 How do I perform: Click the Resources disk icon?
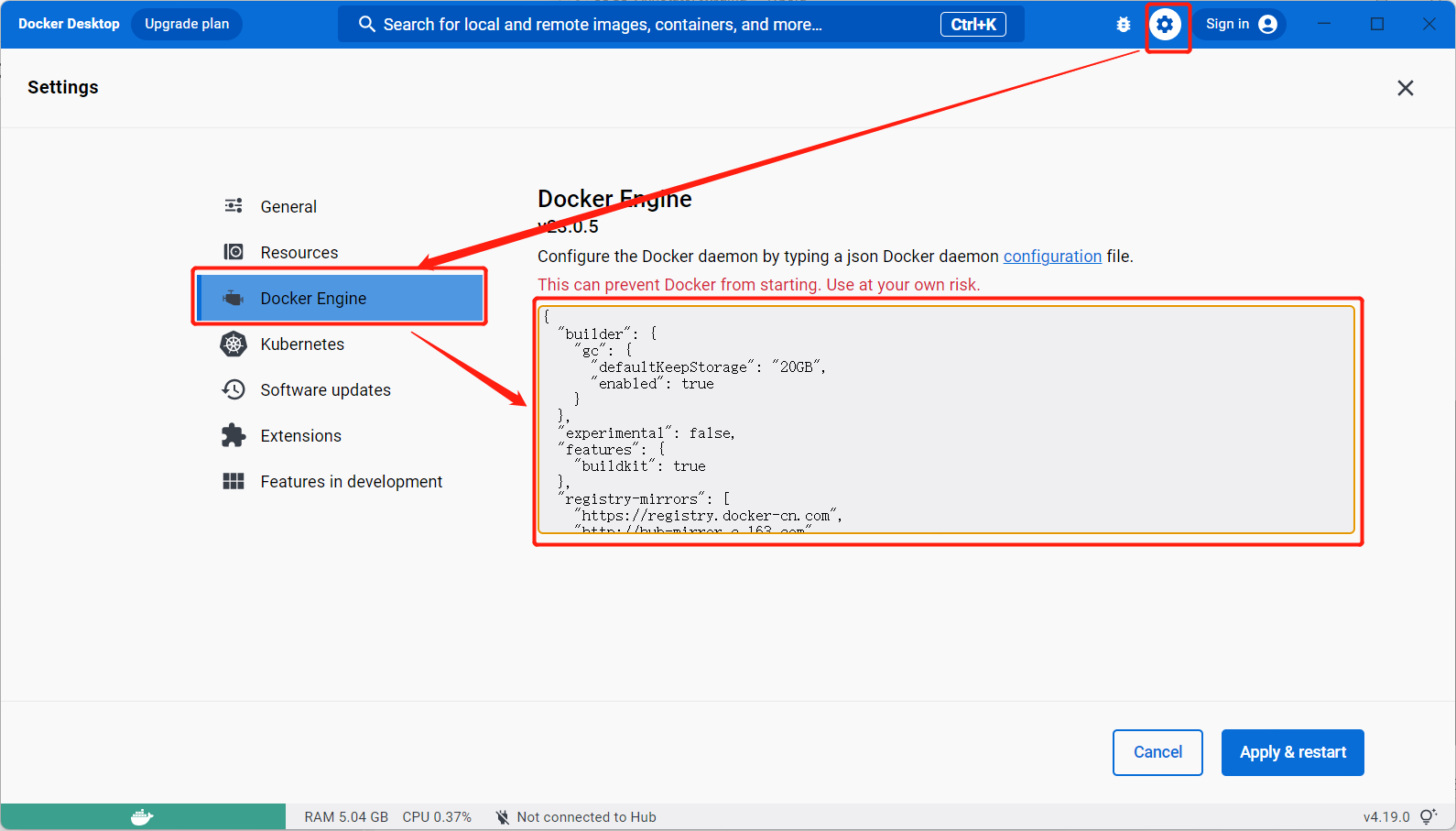point(234,252)
